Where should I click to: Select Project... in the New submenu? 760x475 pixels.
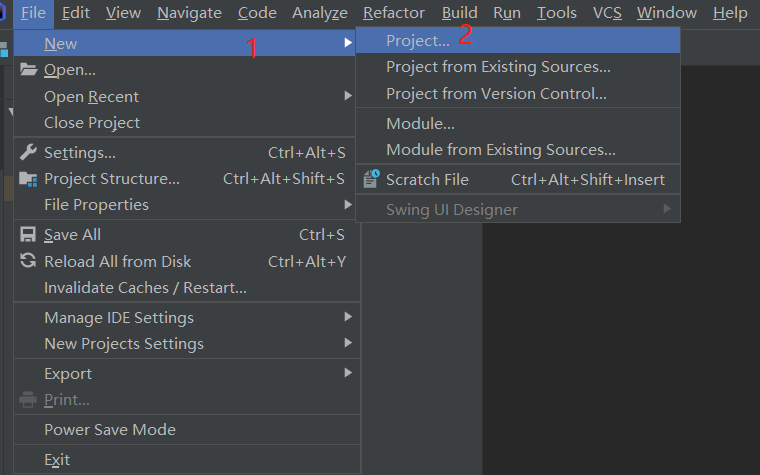[x=418, y=41]
